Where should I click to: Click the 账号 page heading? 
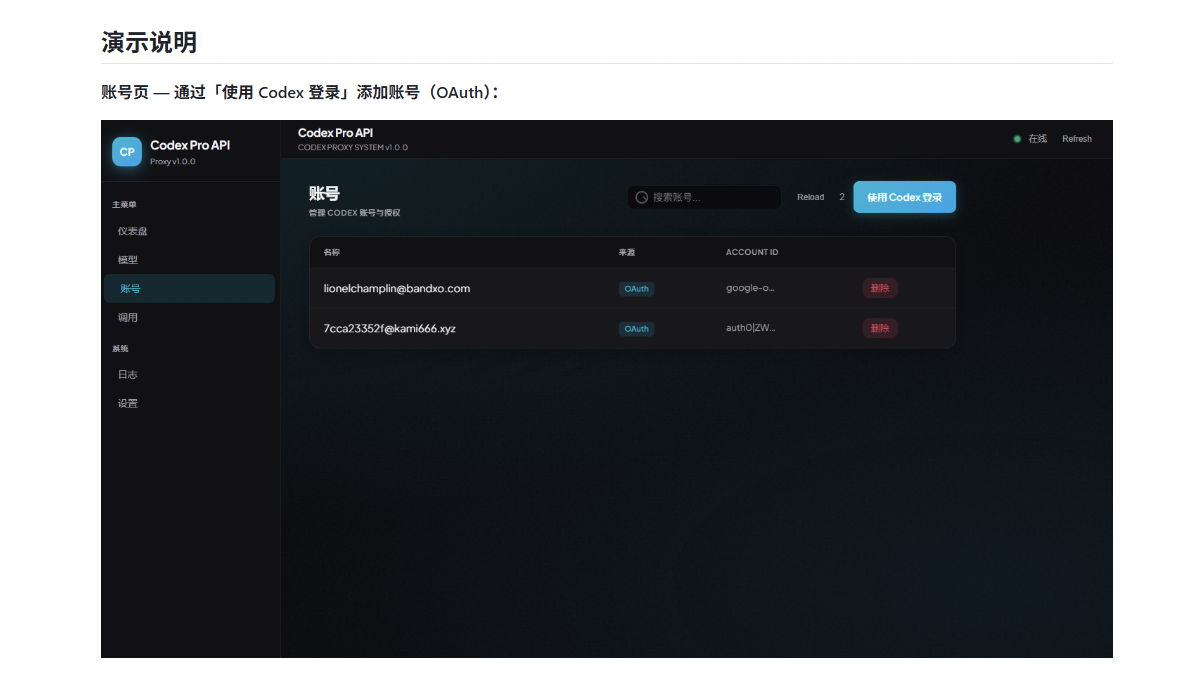coord(324,193)
